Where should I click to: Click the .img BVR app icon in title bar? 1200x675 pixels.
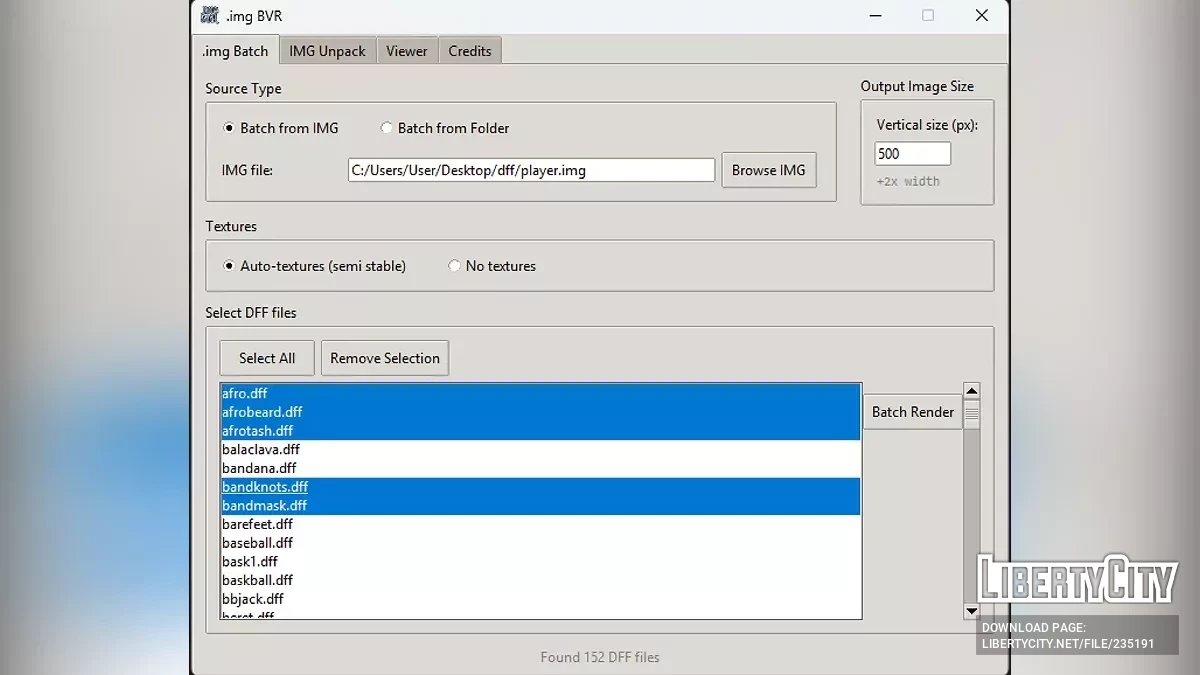[x=210, y=15]
